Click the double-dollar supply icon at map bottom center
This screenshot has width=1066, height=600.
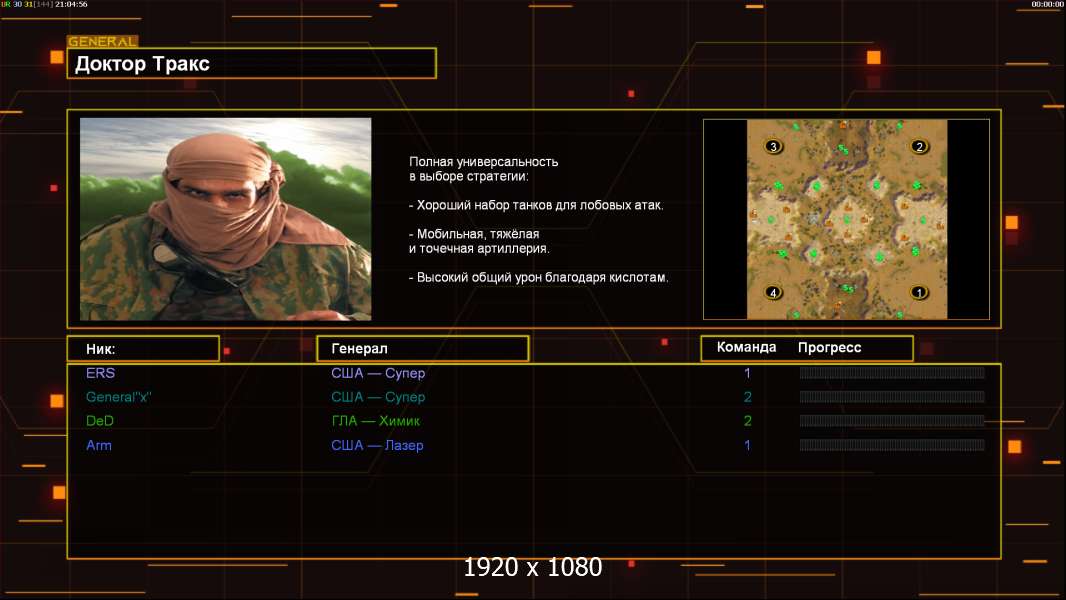point(848,288)
